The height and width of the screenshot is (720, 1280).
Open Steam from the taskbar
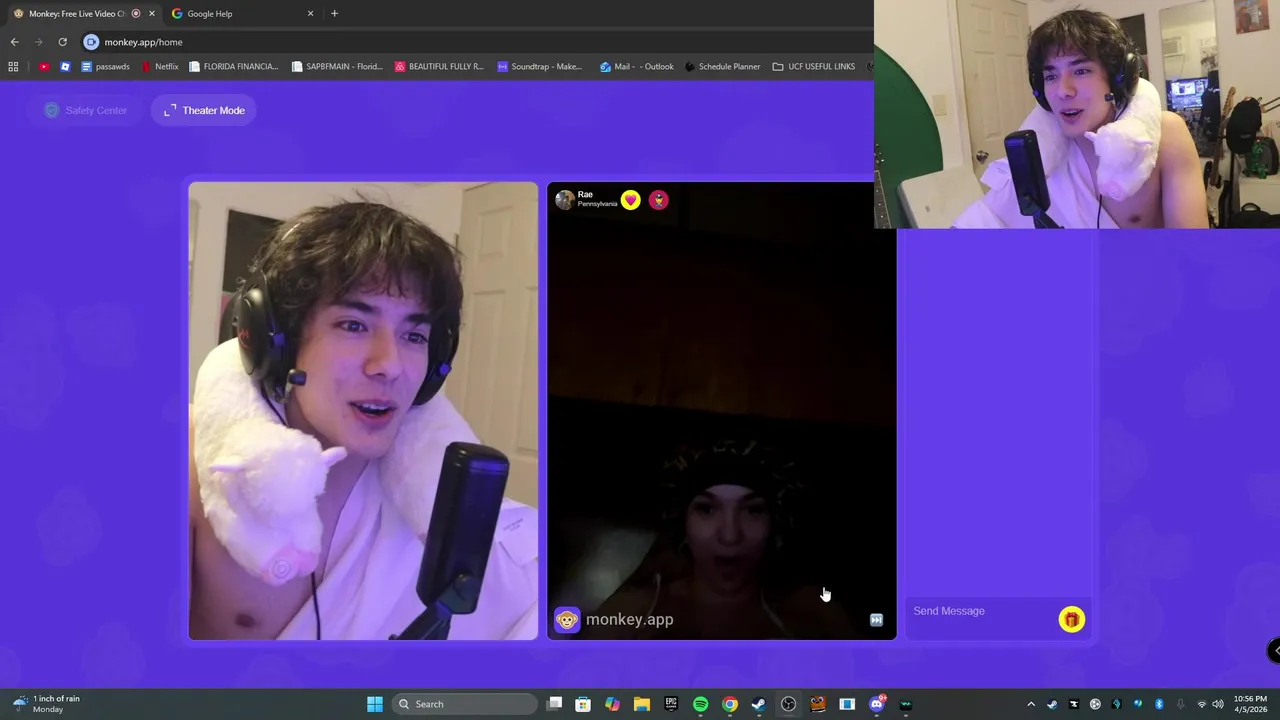(759, 704)
